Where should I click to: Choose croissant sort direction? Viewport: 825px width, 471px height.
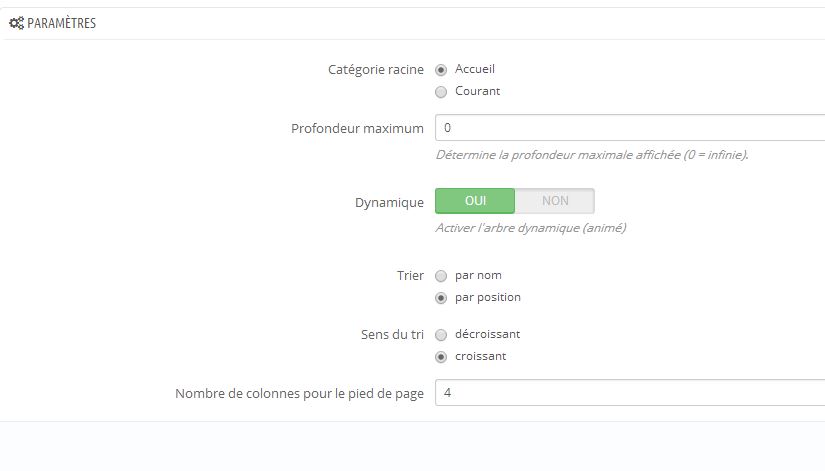441,357
